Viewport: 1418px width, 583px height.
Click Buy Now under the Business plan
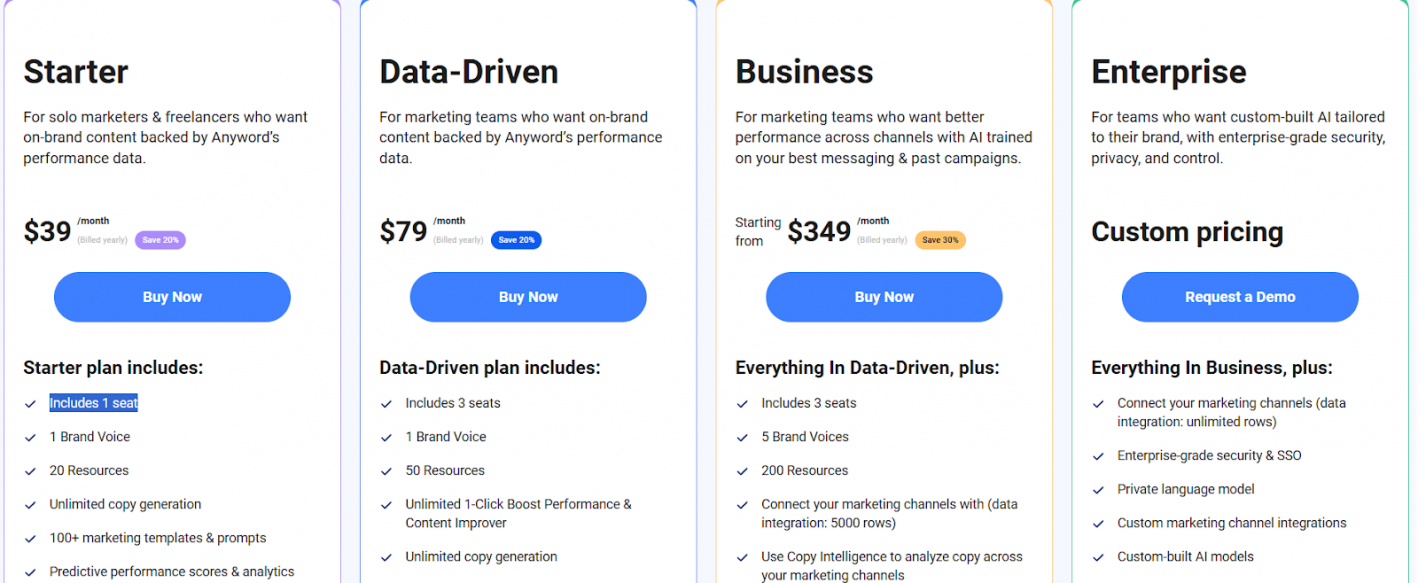point(884,297)
